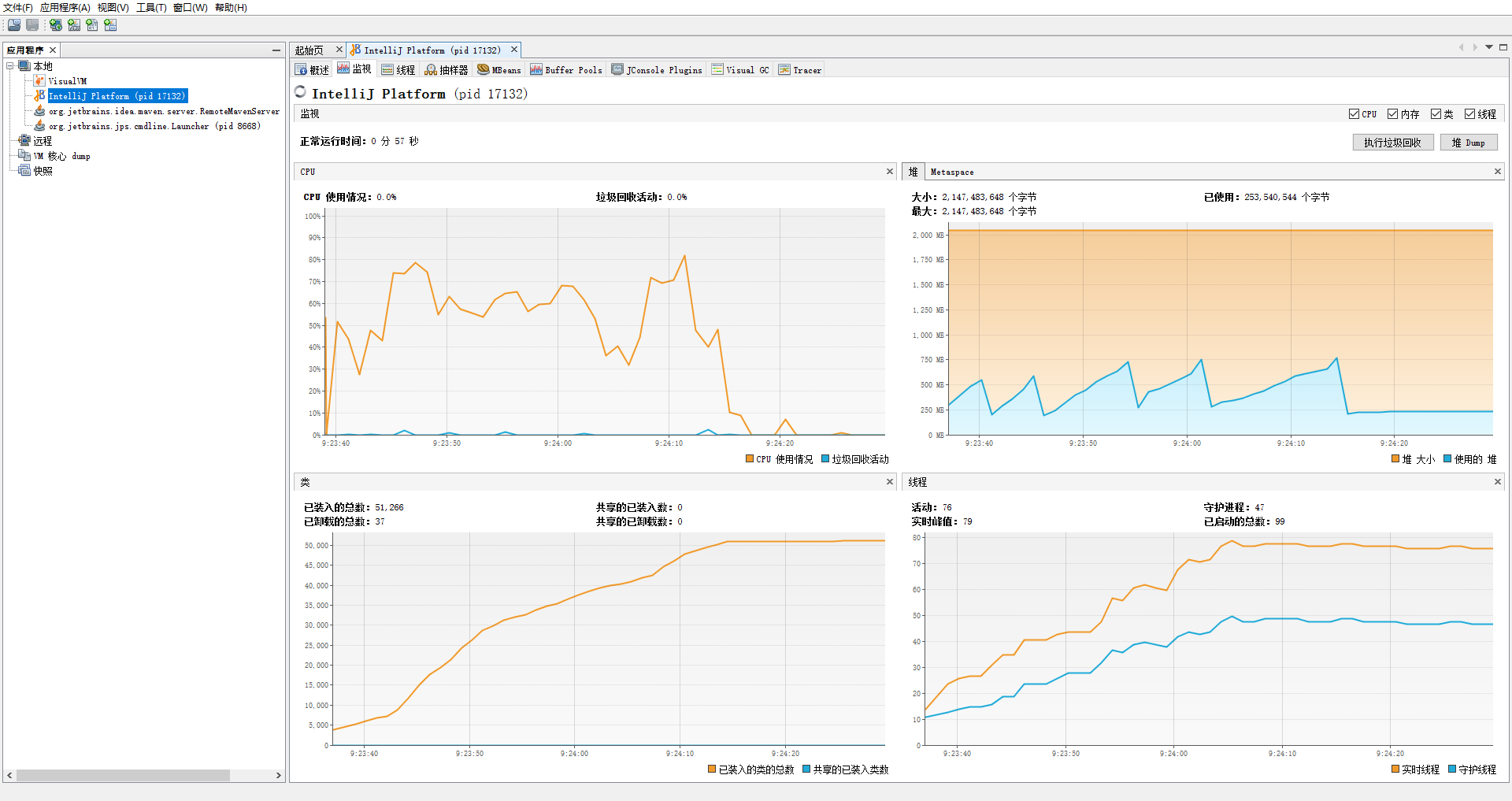The height and width of the screenshot is (801, 1512).
Task: Open the 工具(T) menu
Action: pos(151,8)
